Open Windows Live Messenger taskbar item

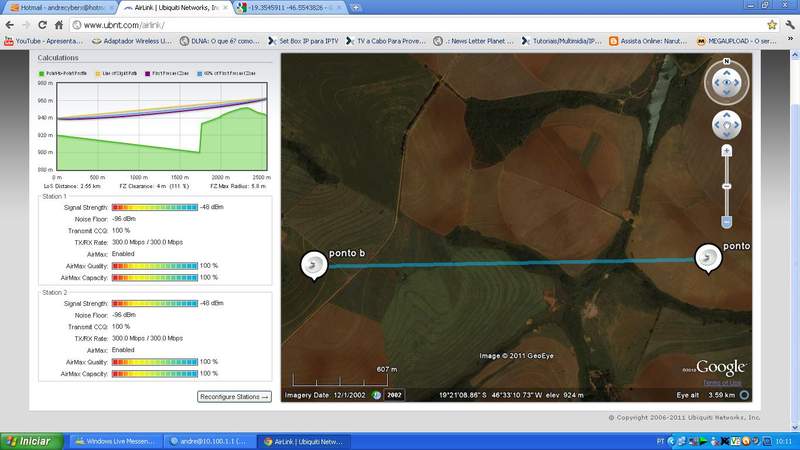tap(115, 441)
